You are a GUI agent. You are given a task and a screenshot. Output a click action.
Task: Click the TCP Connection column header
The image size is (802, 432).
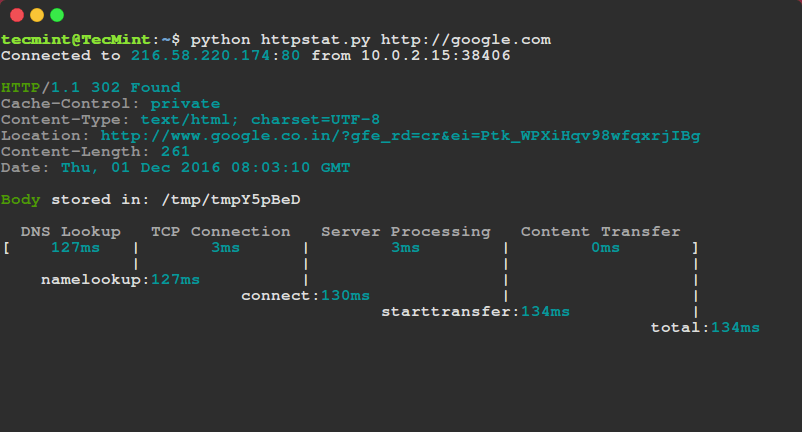(220, 232)
